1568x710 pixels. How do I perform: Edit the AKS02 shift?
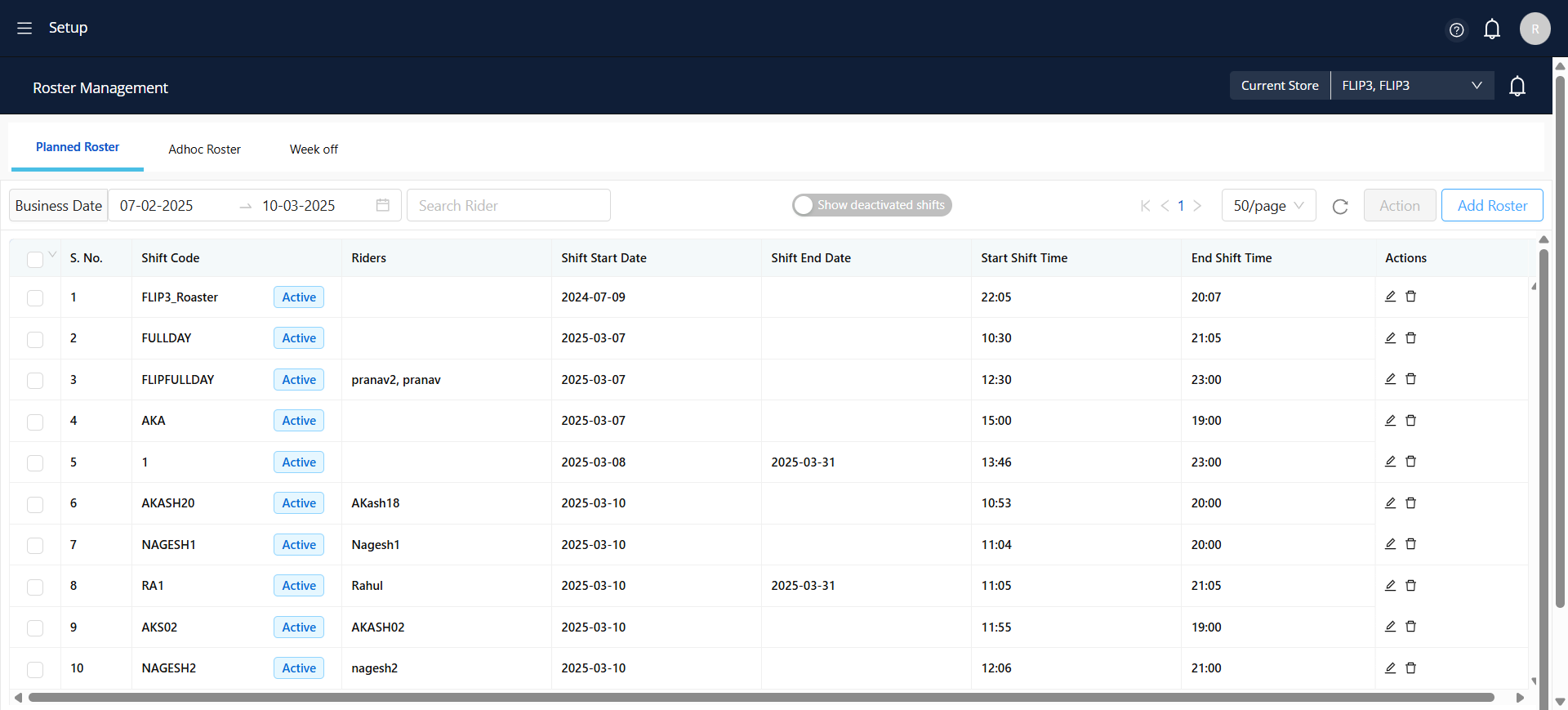click(x=1390, y=627)
